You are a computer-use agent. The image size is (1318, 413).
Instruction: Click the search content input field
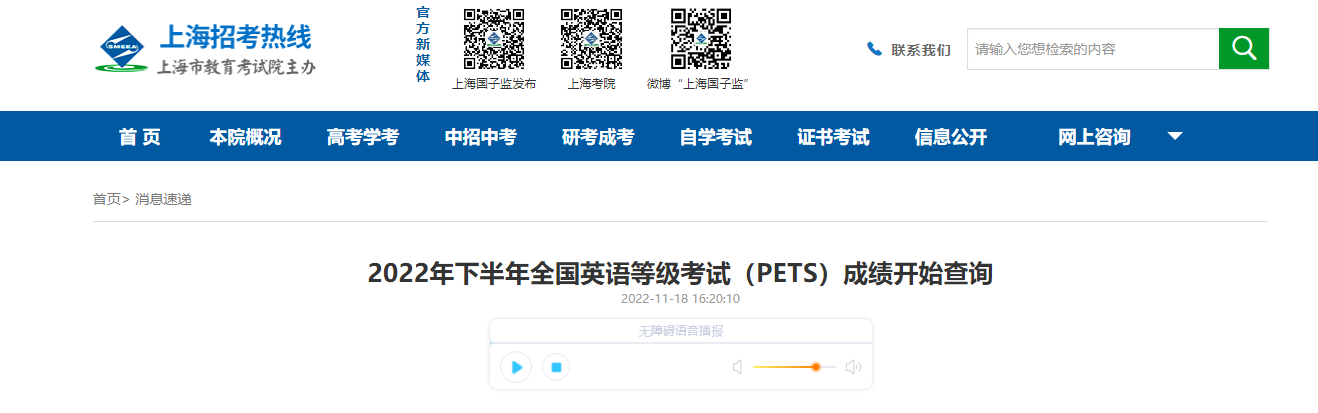click(x=1093, y=48)
